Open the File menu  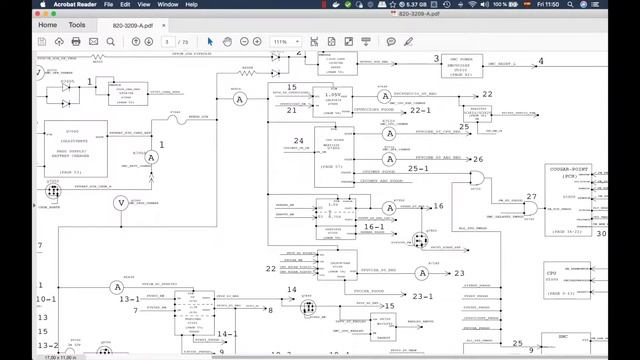(x=108, y=4)
